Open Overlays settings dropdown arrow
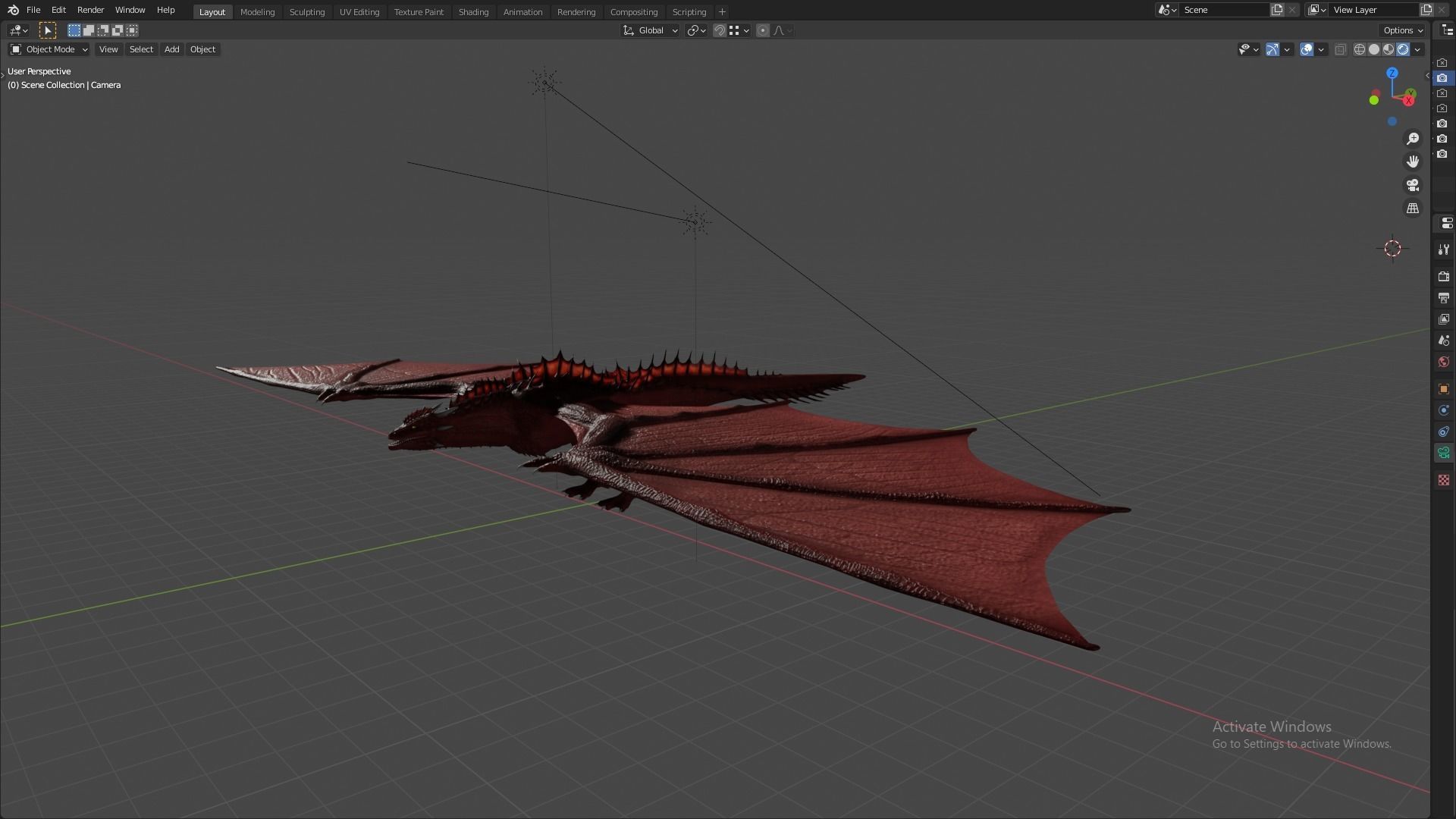The width and height of the screenshot is (1456, 819). pyautogui.click(x=1321, y=49)
